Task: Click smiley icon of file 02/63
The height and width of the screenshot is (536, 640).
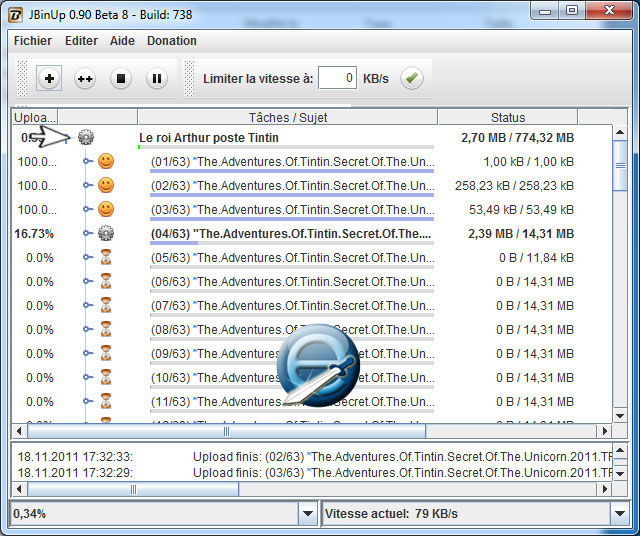Action: (x=106, y=185)
